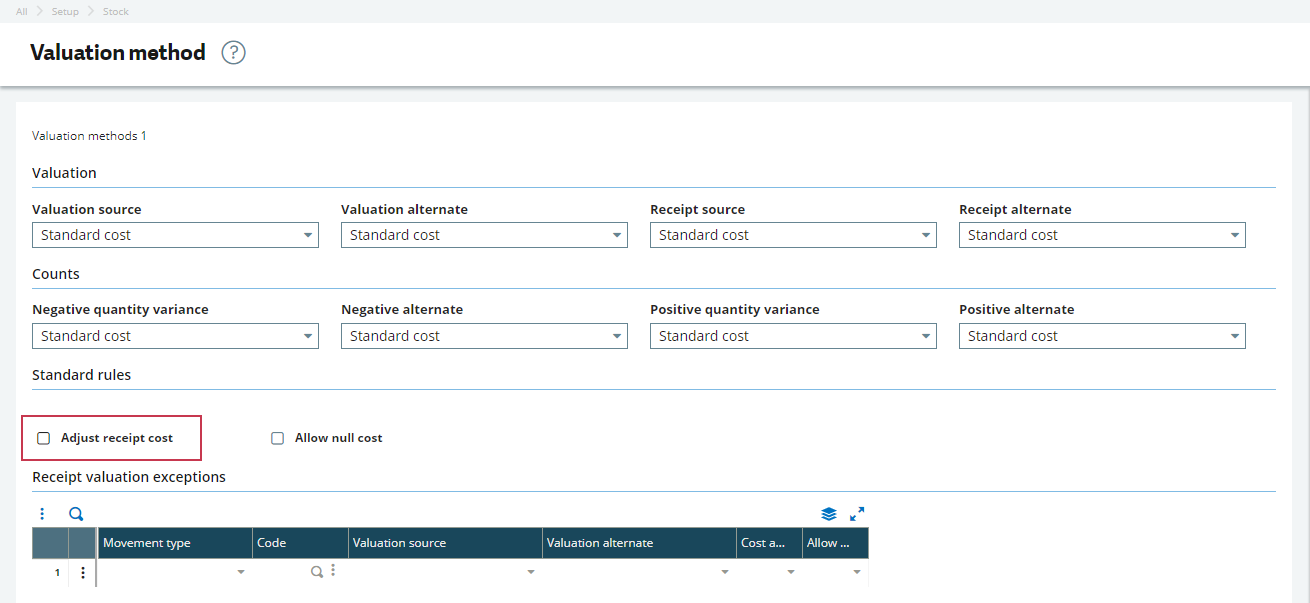
Task: Open Movement type dropdown in row 1
Action: click(240, 573)
